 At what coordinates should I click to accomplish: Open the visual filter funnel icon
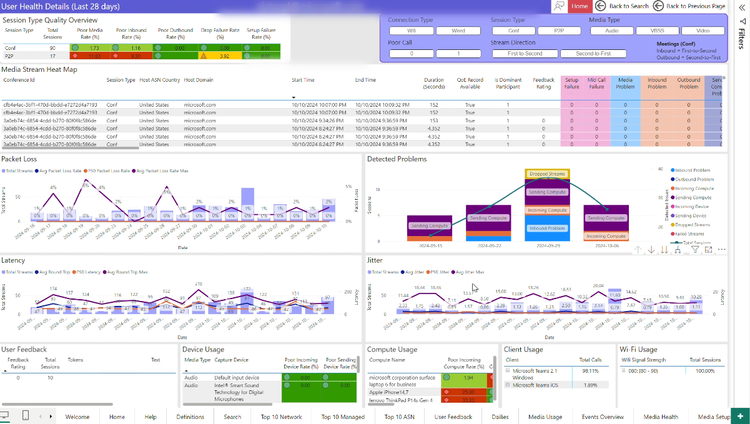tap(694, 250)
